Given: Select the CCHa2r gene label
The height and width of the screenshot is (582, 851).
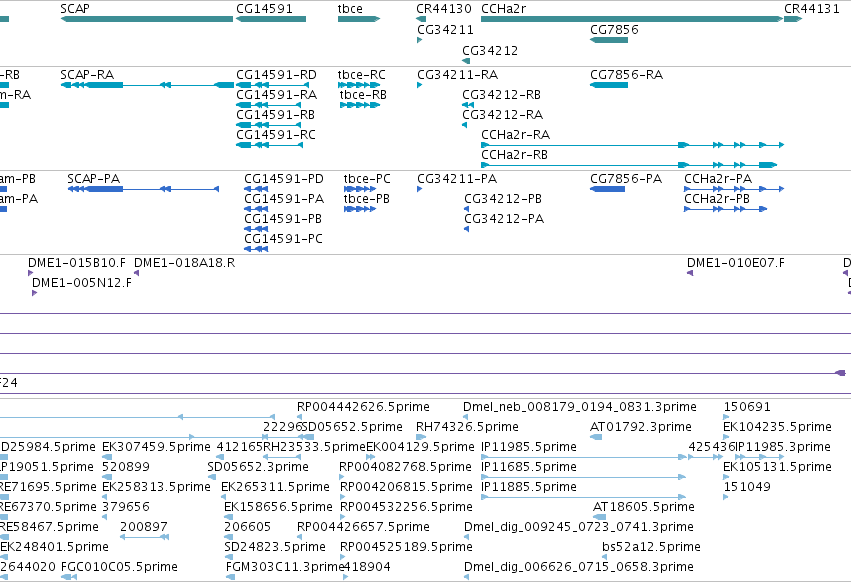Looking at the screenshot, I should pos(503,9).
